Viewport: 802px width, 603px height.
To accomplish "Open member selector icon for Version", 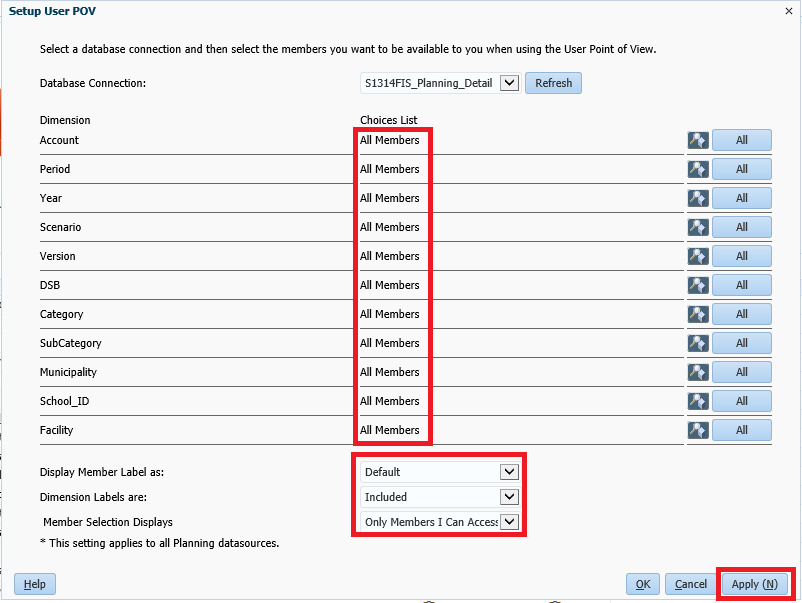I will pyautogui.click(x=698, y=257).
